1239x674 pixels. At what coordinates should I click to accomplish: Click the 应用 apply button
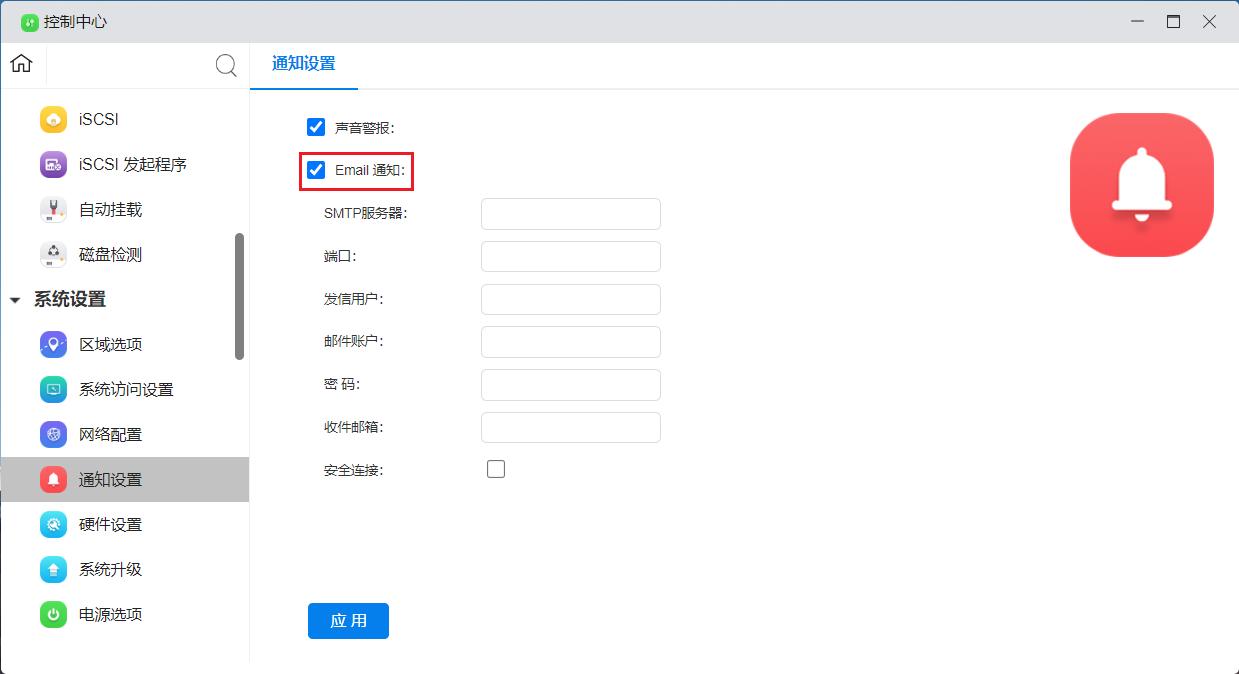point(348,620)
